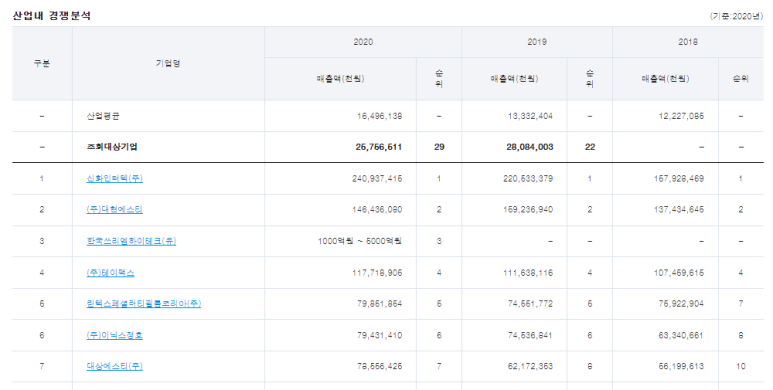This screenshot has width=773, height=390.
Task: Open the 대상에스티(주) company link
Action: 114,366
